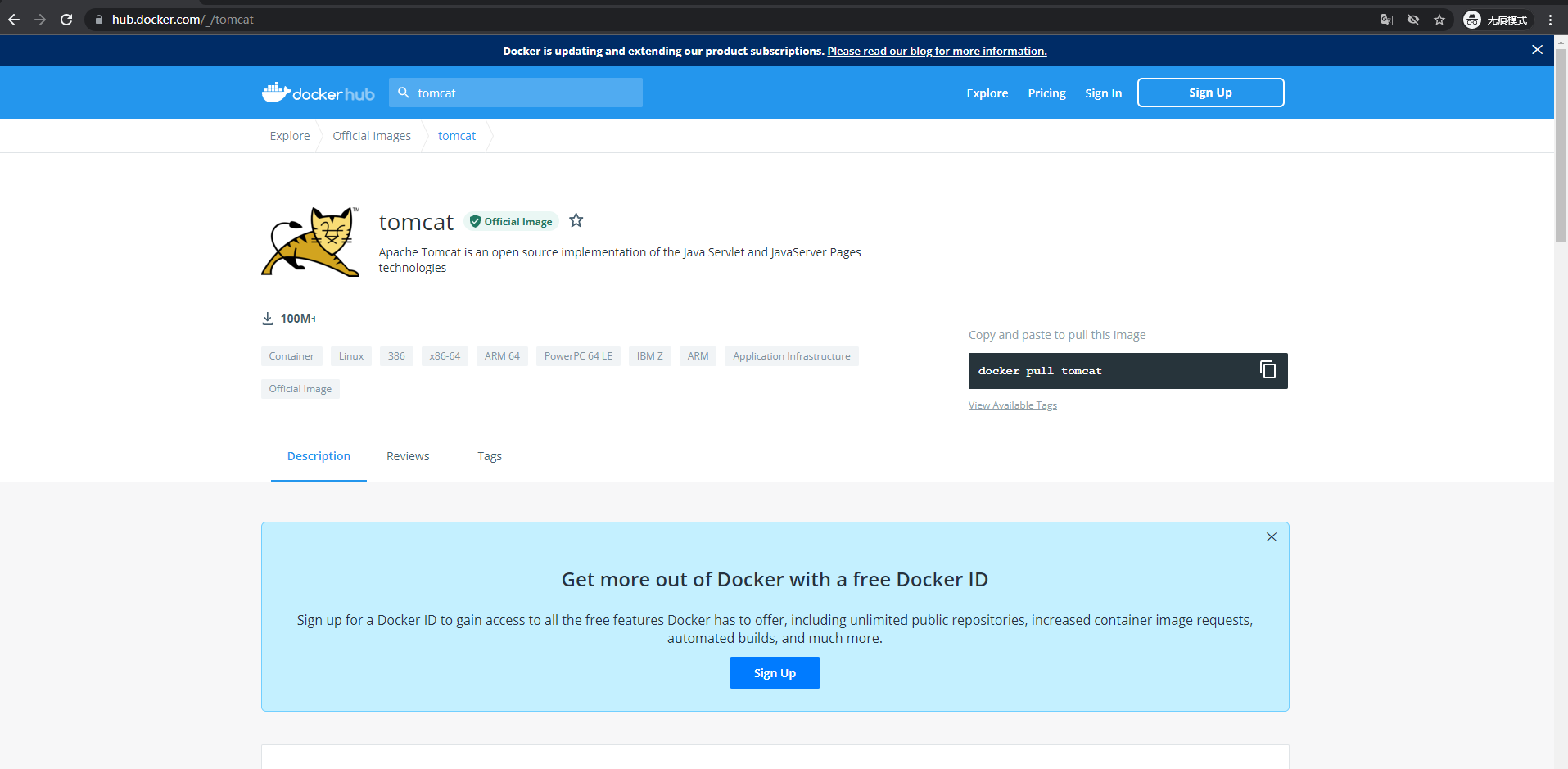Switch to the Reviews tab
The width and height of the screenshot is (1568, 769).
pyautogui.click(x=408, y=456)
